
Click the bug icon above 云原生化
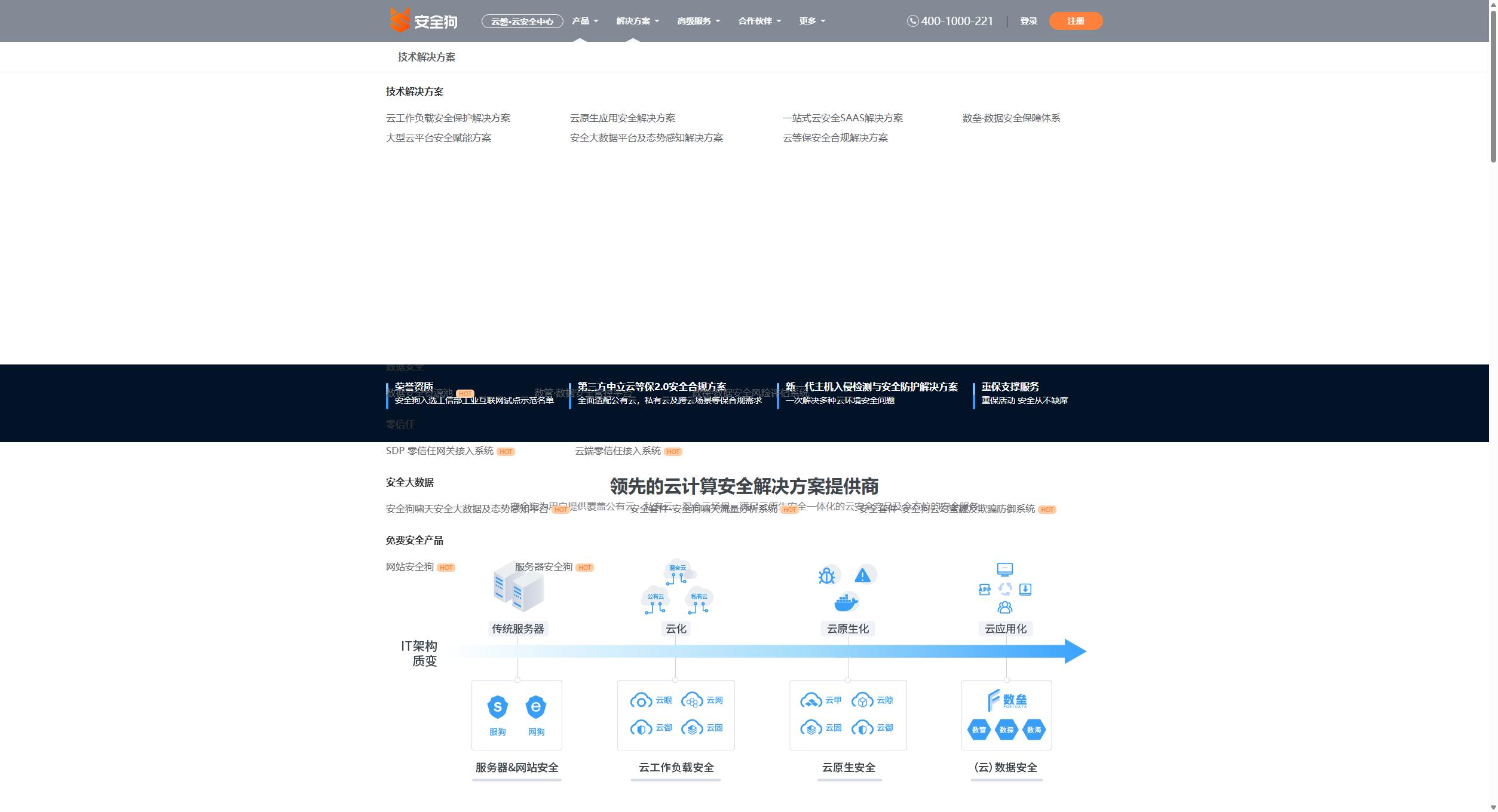(828, 575)
